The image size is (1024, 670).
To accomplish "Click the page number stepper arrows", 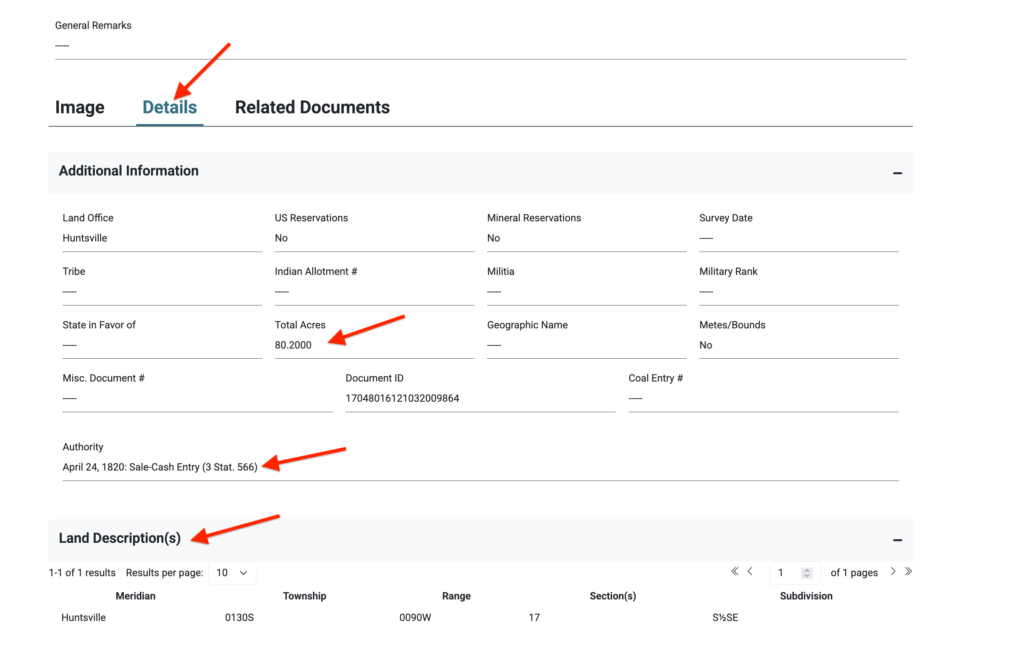I will pos(807,573).
